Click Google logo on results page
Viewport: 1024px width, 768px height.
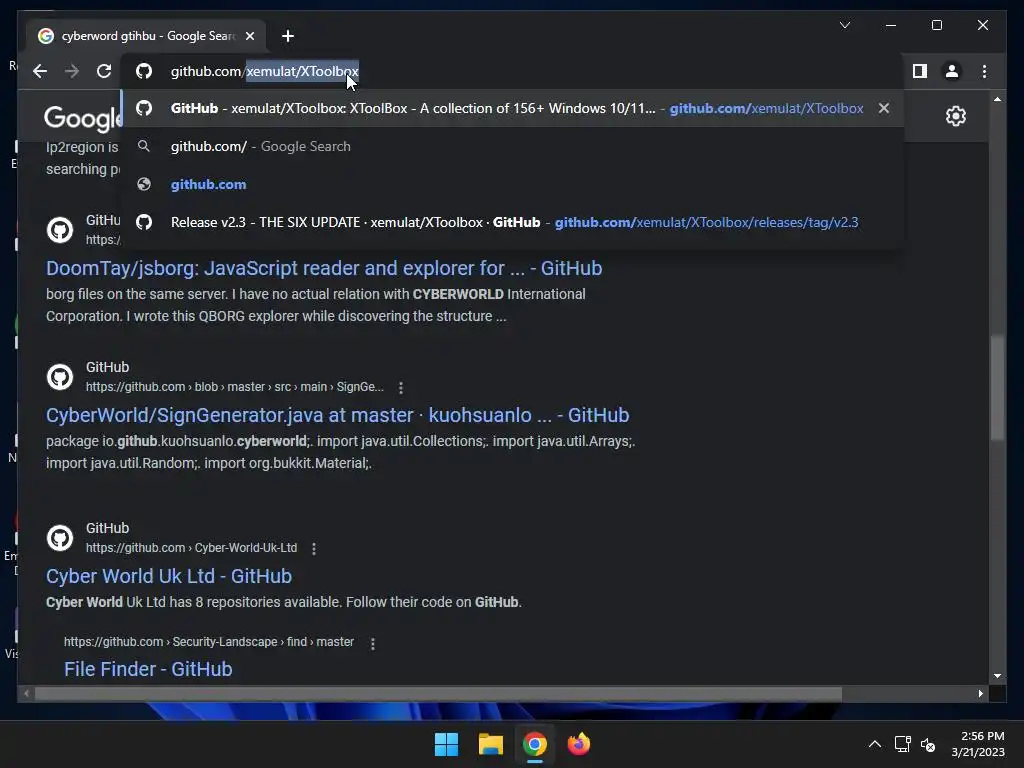pyautogui.click(x=82, y=118)
